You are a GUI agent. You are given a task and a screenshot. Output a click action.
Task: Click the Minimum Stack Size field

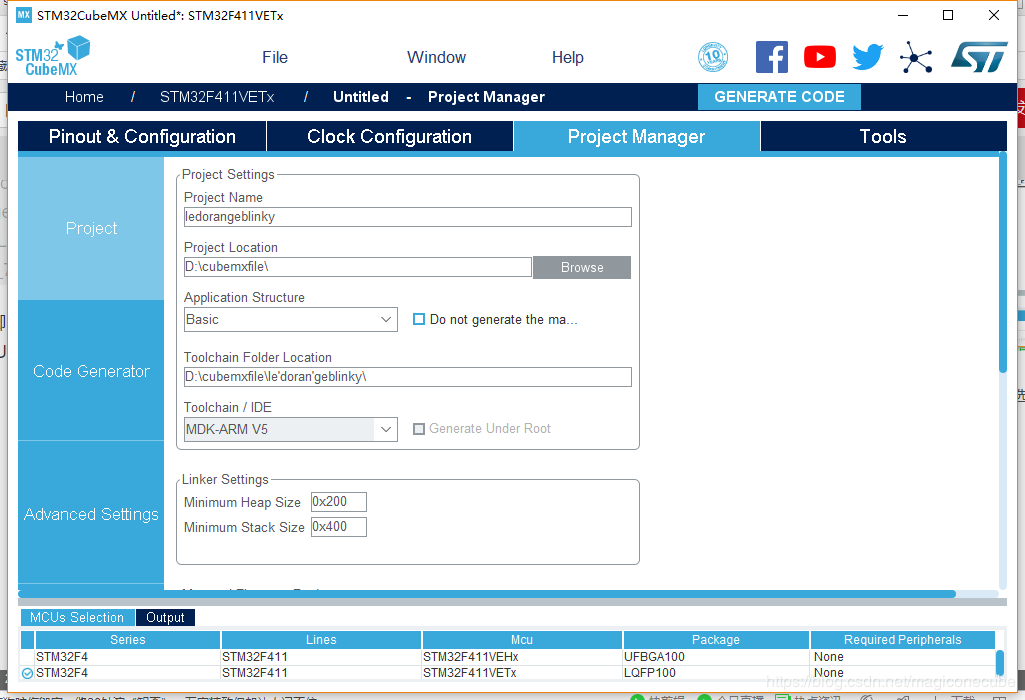339,527
